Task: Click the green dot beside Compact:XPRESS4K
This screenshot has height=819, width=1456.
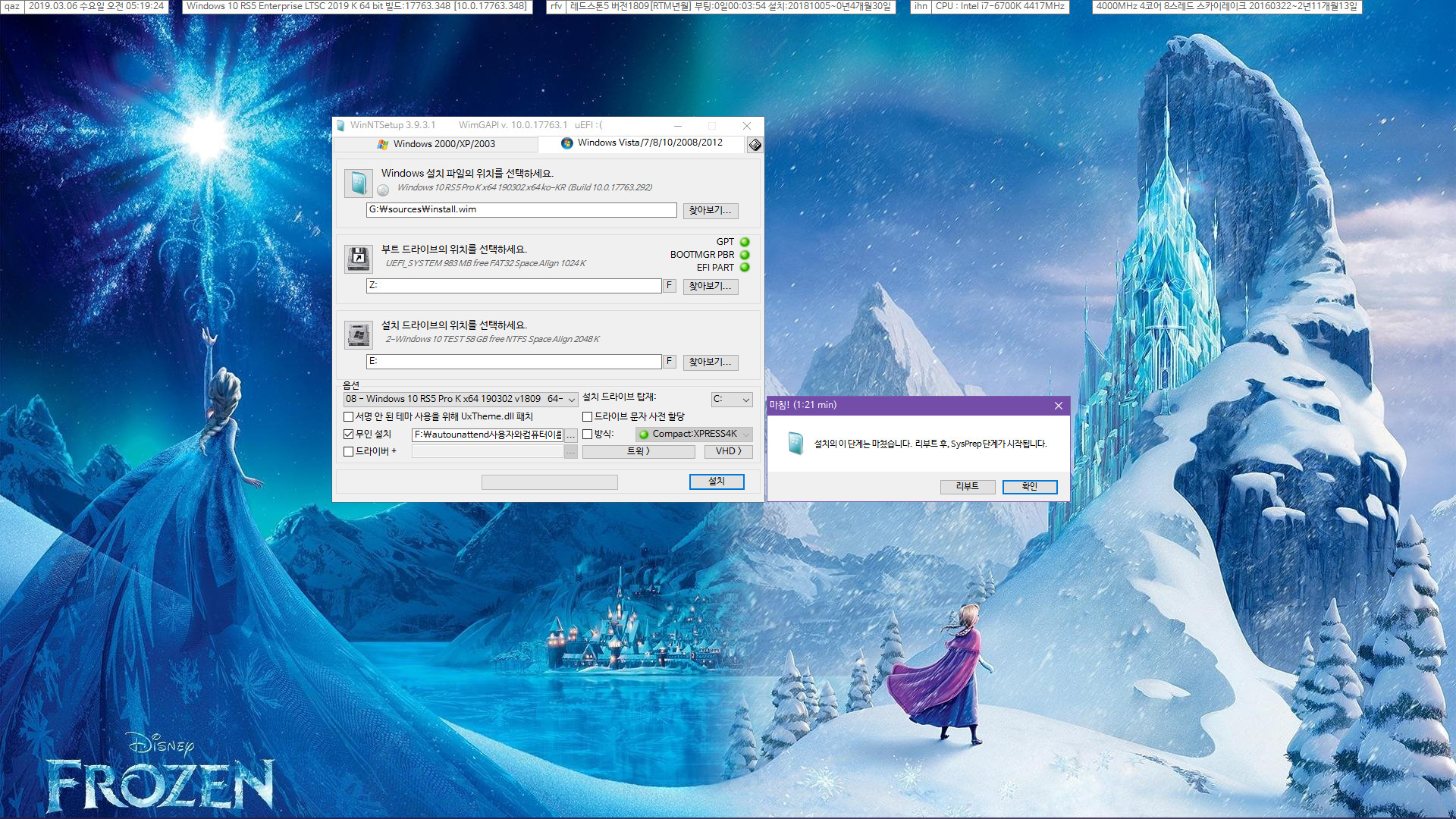Action: tap(644, 435)
